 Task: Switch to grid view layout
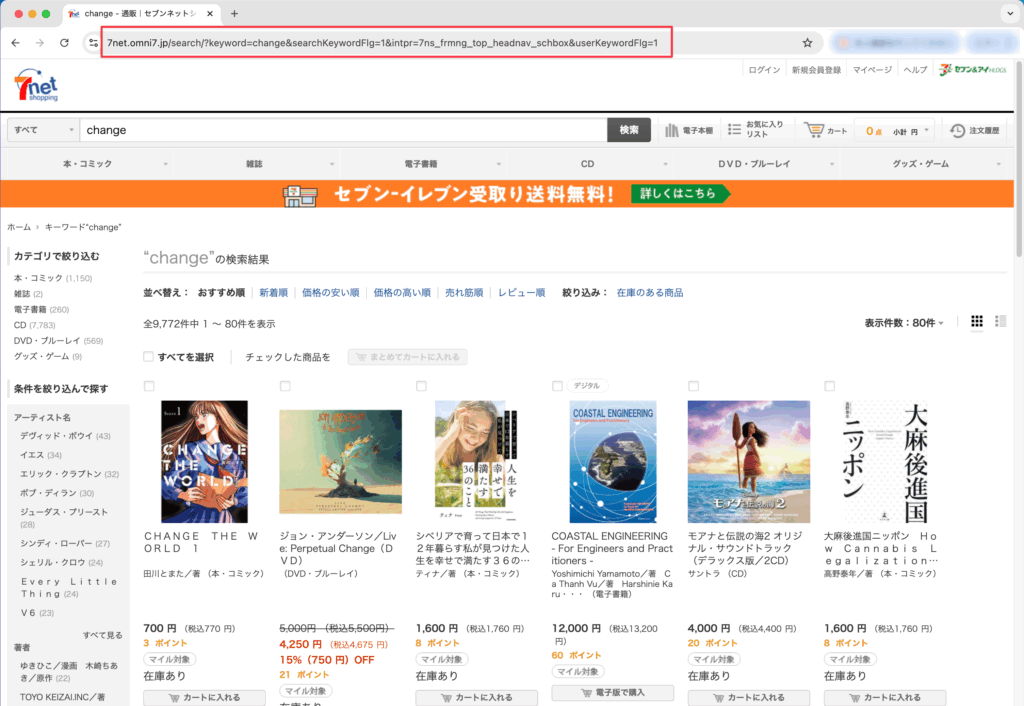(x=977, y=321)
